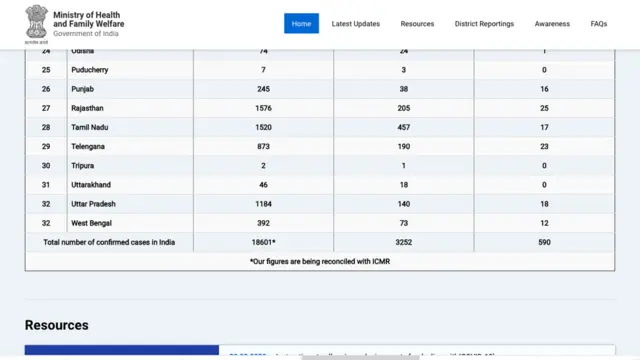Click the Resources section heading
The image size is (640, 360).
[x=57, y=325]
